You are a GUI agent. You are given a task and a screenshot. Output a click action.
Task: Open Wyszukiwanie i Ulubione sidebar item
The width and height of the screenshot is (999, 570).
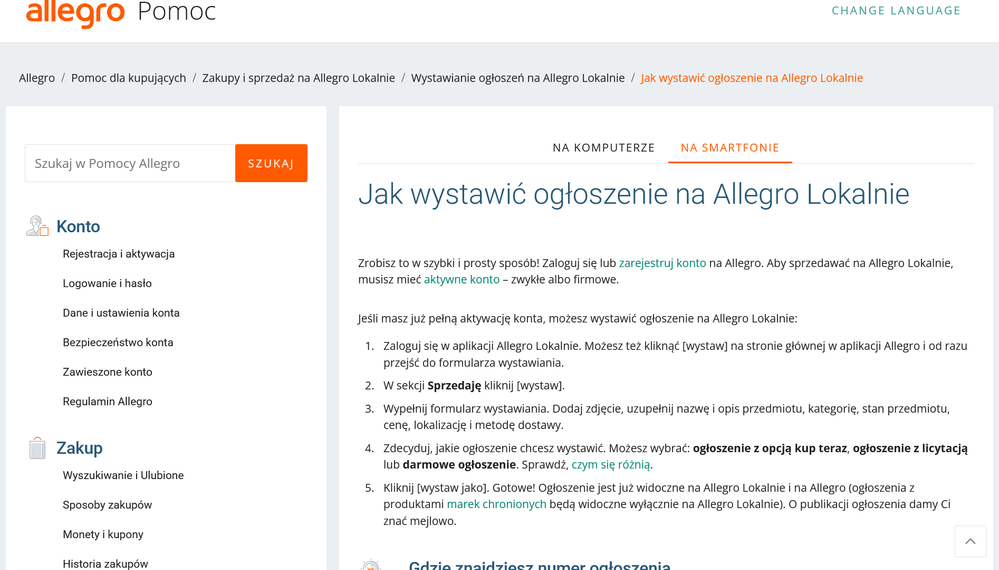[123, 475]
